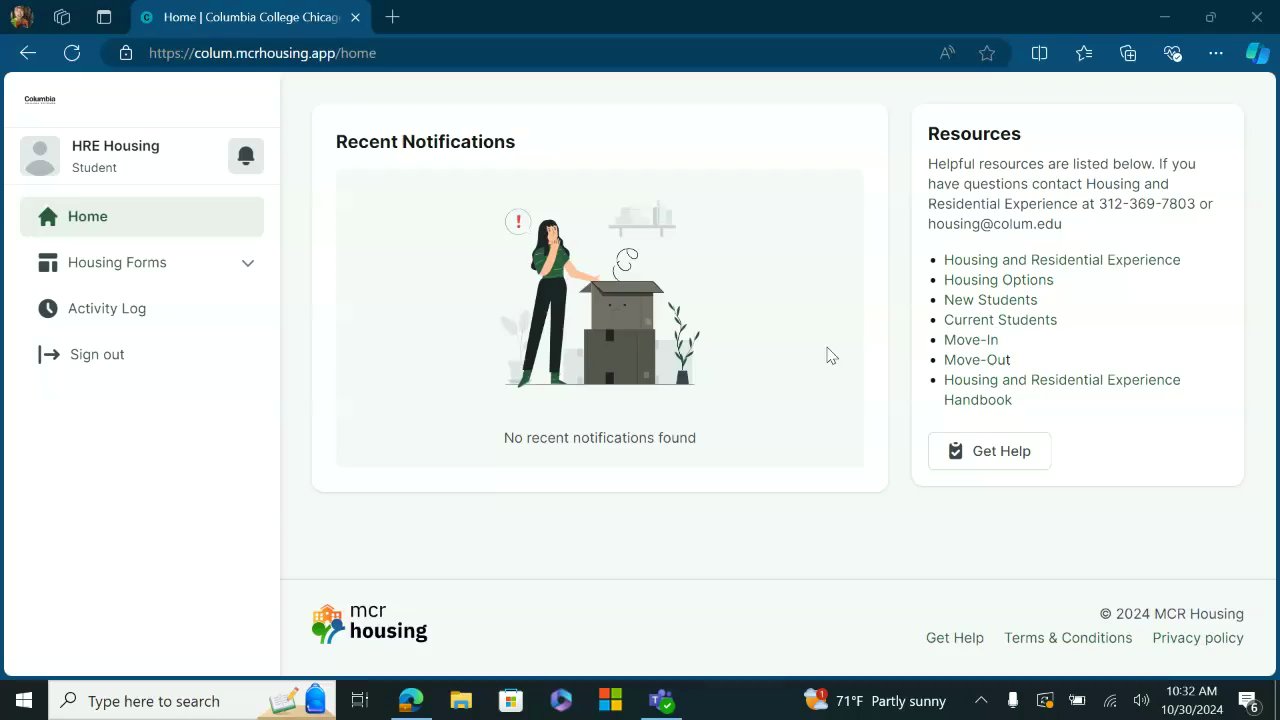Viewport: 1280px width, 720px height.
Task: Click the Columbia logo in the sidebar
Action: (x=40, y=99)
